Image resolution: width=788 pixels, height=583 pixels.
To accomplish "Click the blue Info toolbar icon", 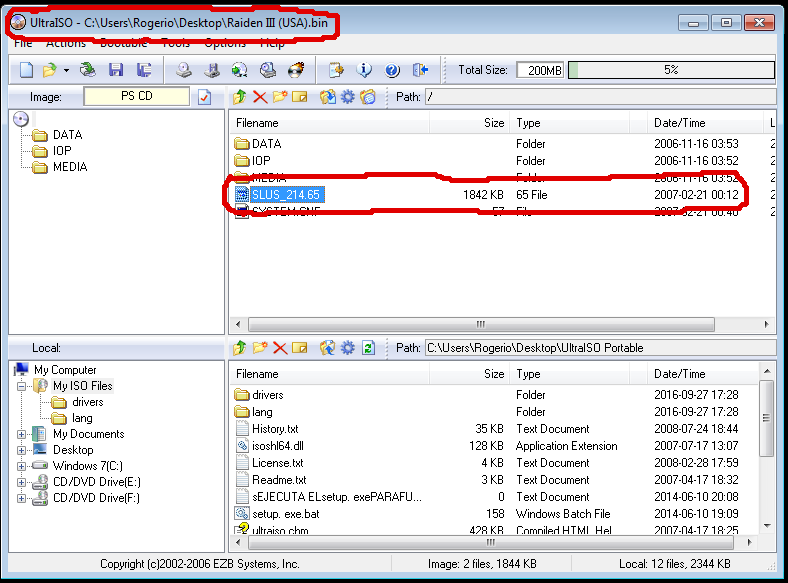I will (365, 70).
